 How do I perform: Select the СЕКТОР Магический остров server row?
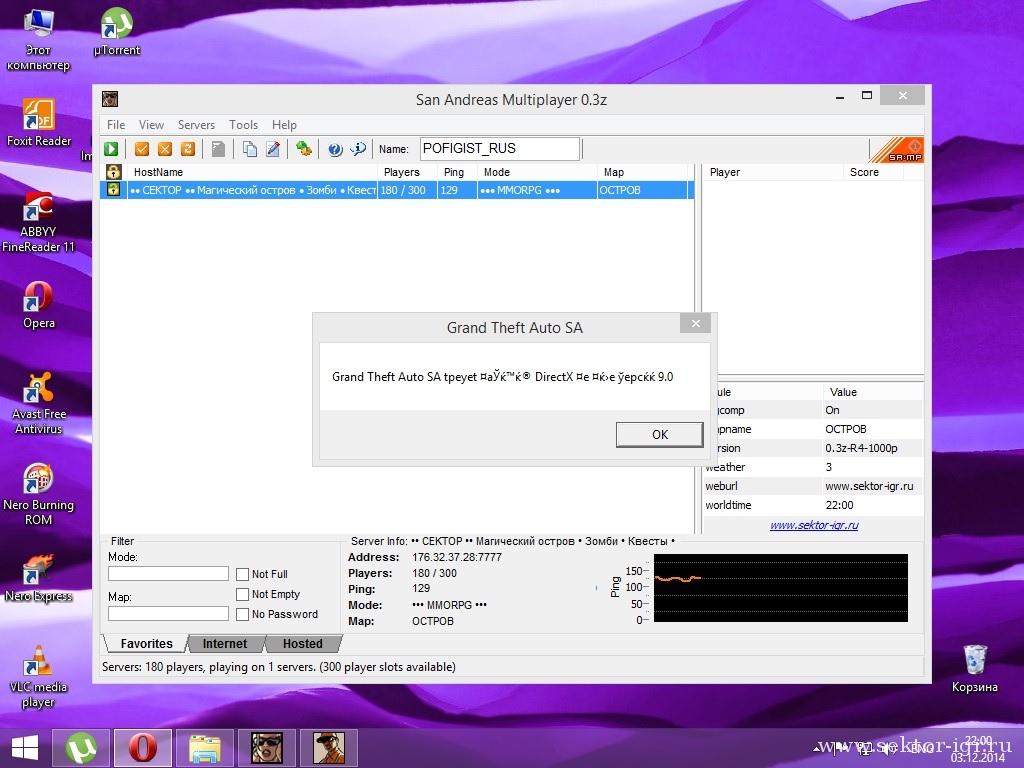(x=396, y=190)
